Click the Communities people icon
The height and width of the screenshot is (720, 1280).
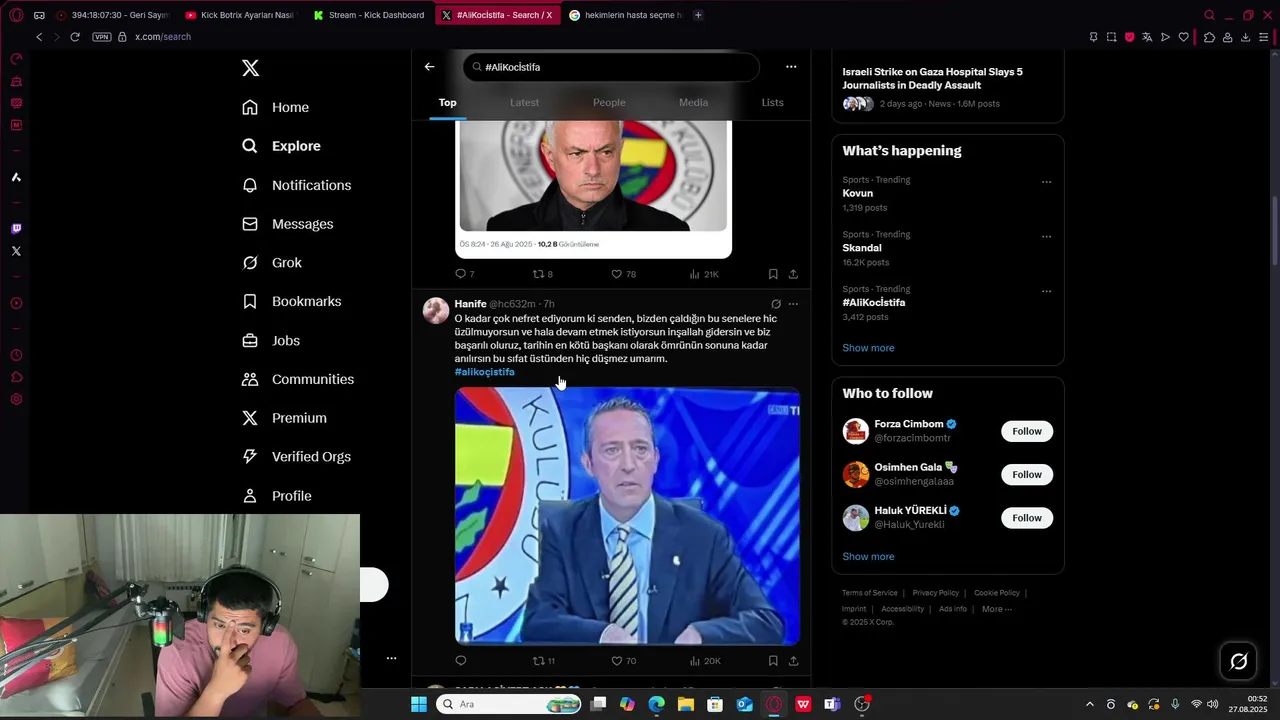(x=250, y=379)
